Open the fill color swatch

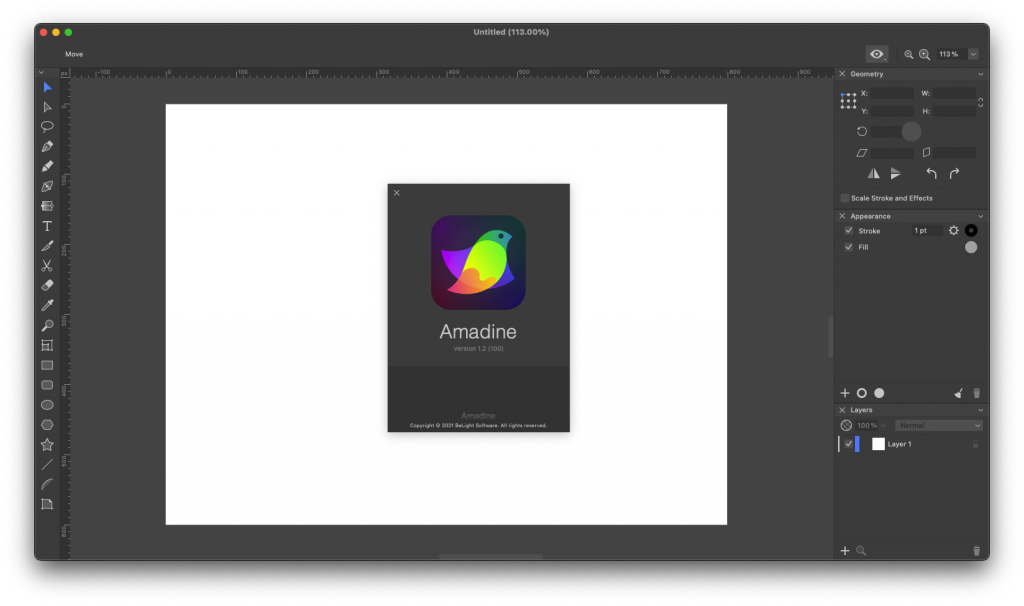(971, 247)
